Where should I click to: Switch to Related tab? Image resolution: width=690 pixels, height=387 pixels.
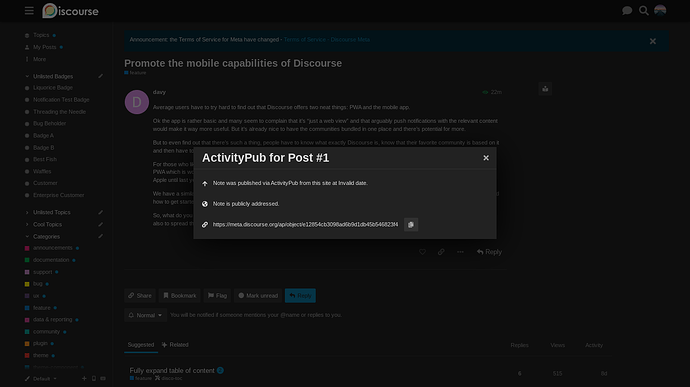coord(175,345)
